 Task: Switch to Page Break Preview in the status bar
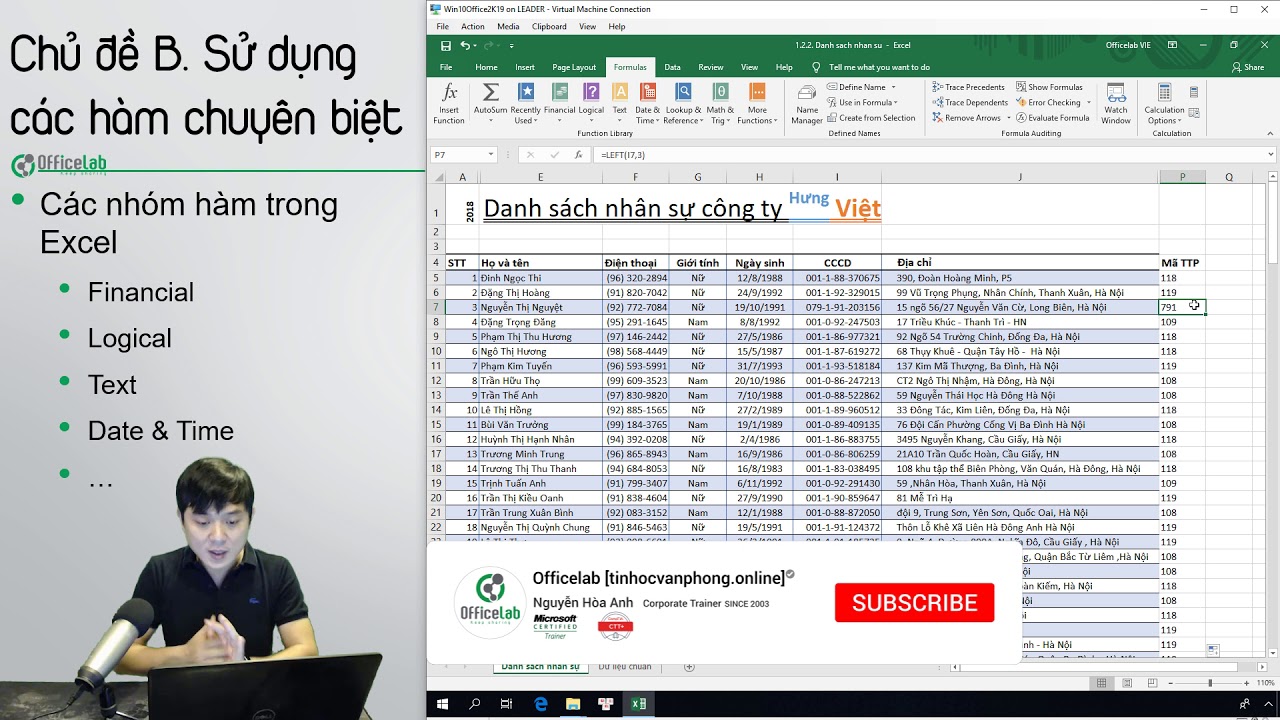[x=1152, y=683]
